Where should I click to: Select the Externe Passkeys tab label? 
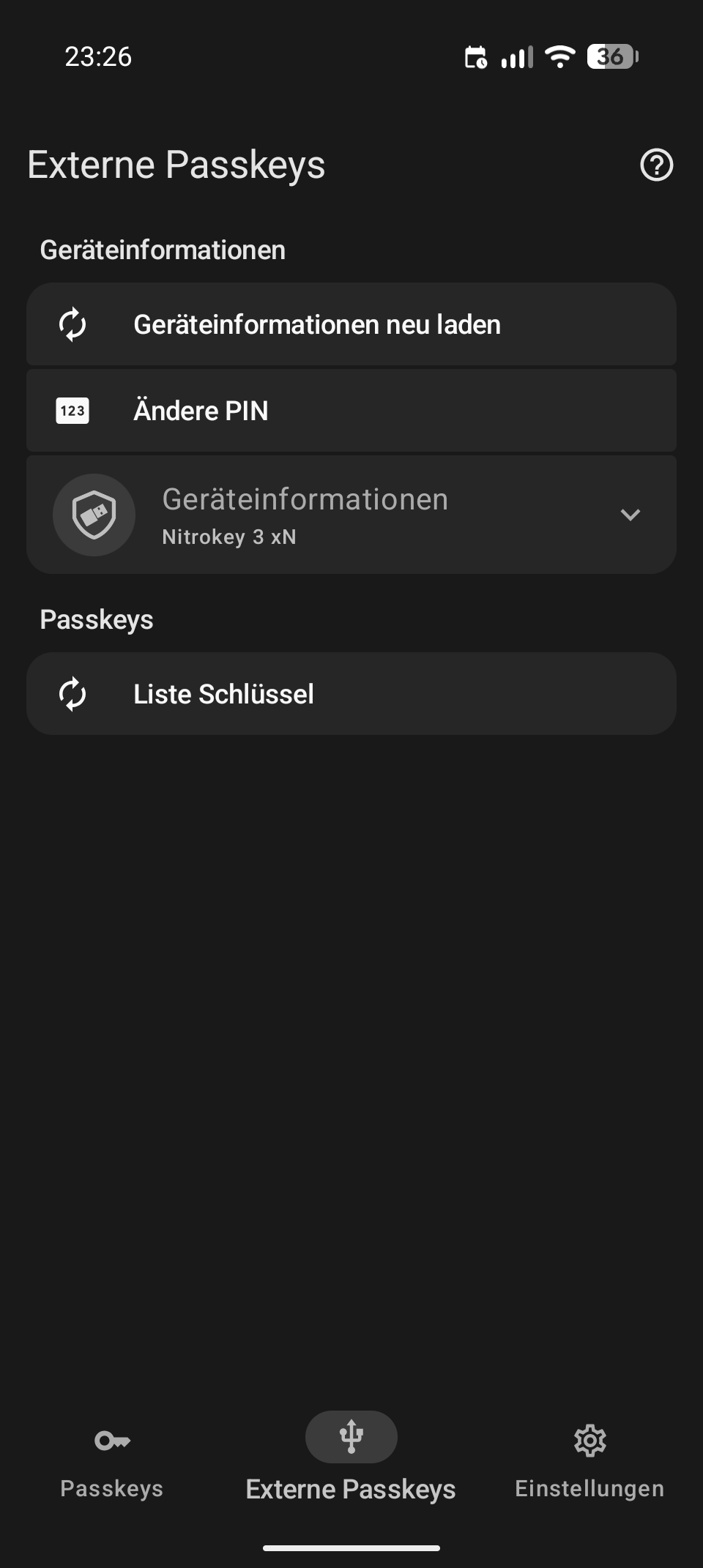coord(351,1489)
